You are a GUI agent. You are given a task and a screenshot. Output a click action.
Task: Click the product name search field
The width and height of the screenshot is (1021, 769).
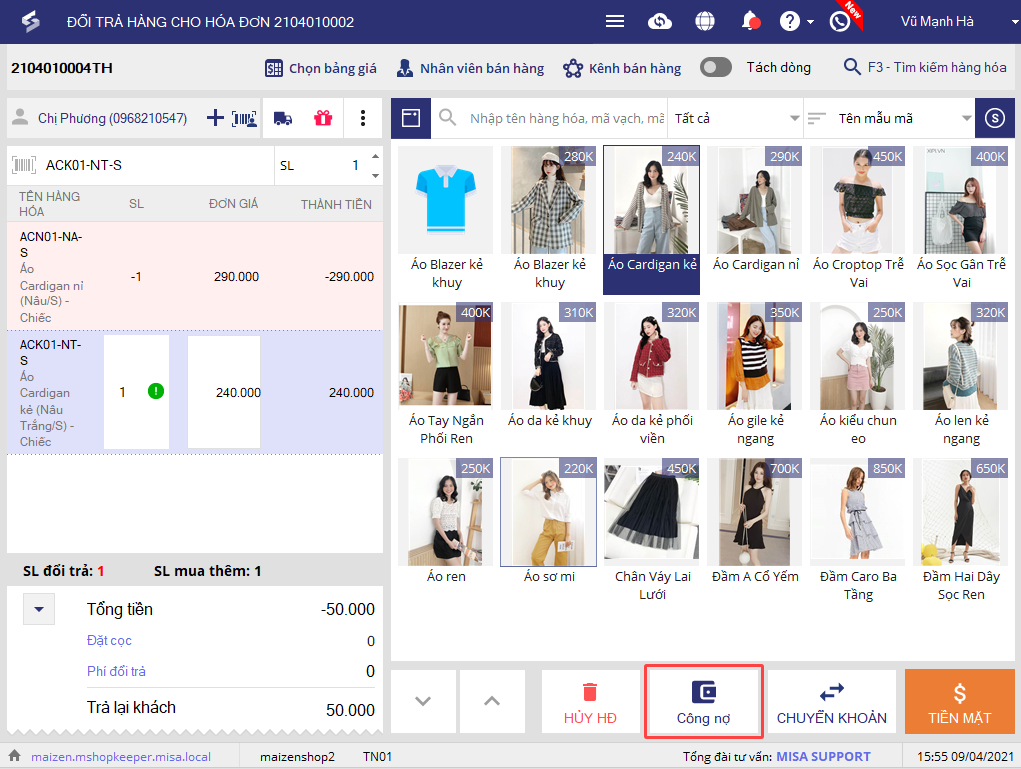[565, 118]
